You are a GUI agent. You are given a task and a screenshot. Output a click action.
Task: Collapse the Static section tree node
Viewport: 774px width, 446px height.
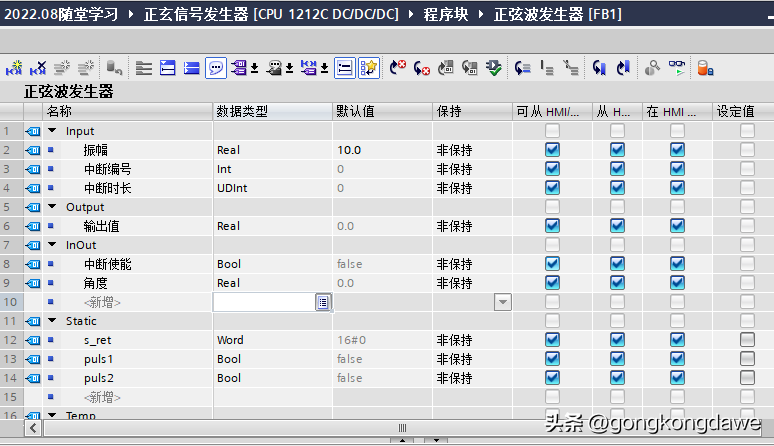[x=52, y=321]
